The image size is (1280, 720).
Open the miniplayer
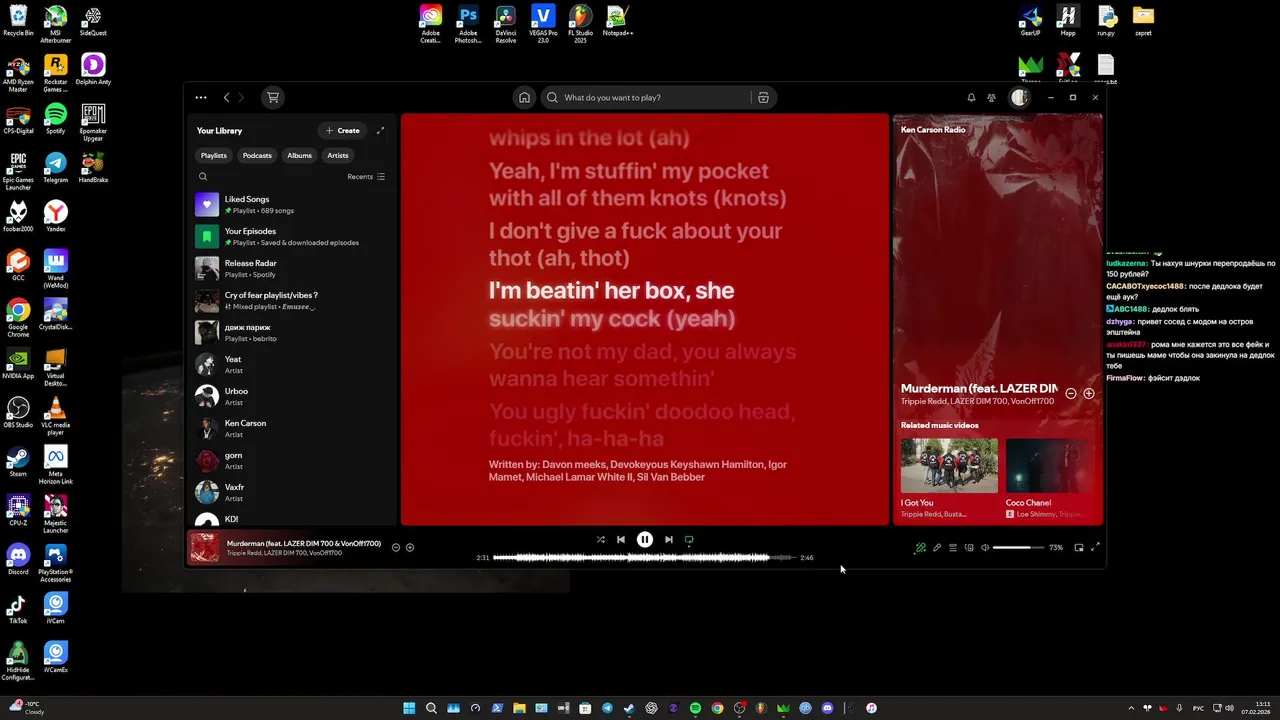pos(1079,548)
